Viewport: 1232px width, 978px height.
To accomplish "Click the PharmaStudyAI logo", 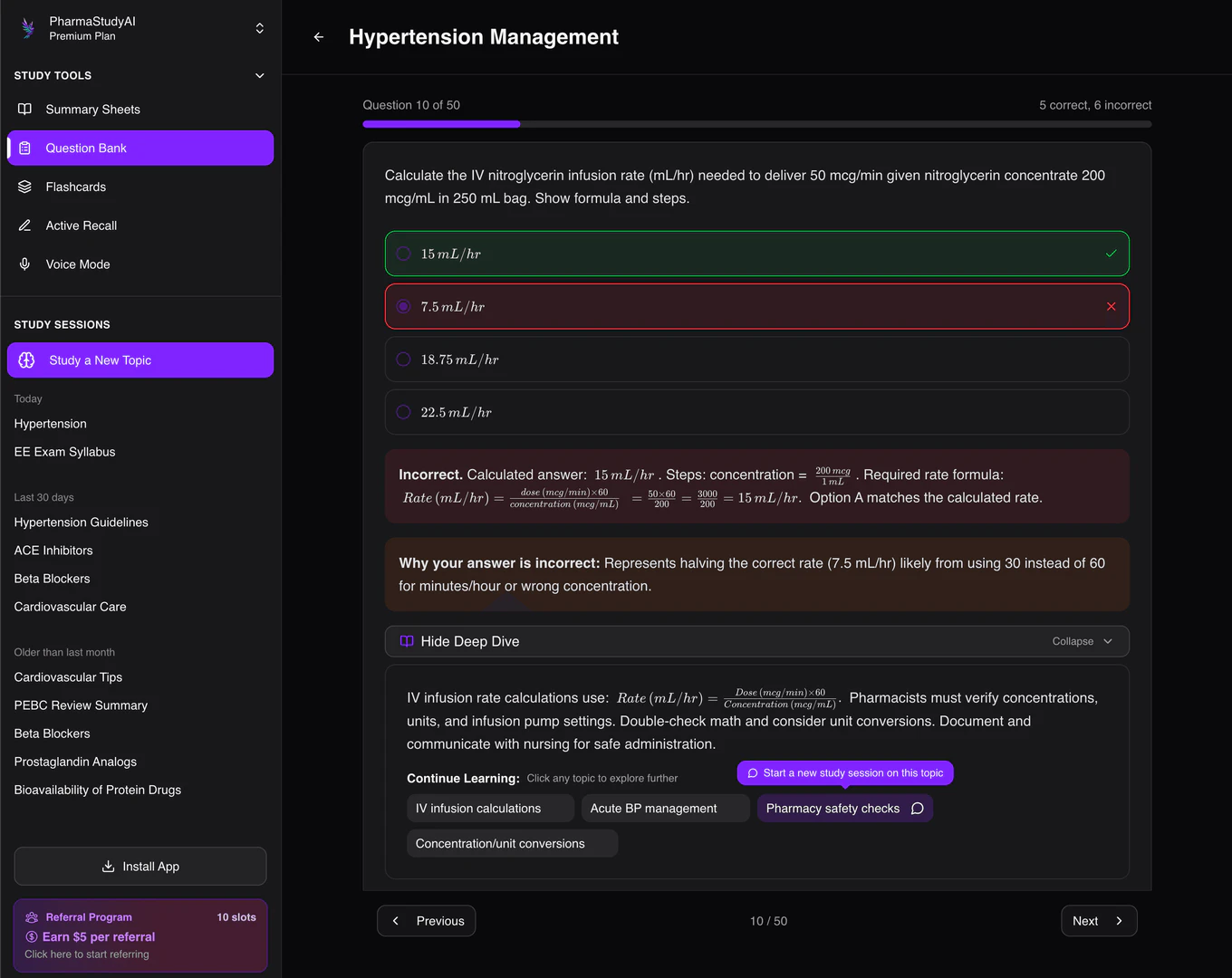I will 27,27.
